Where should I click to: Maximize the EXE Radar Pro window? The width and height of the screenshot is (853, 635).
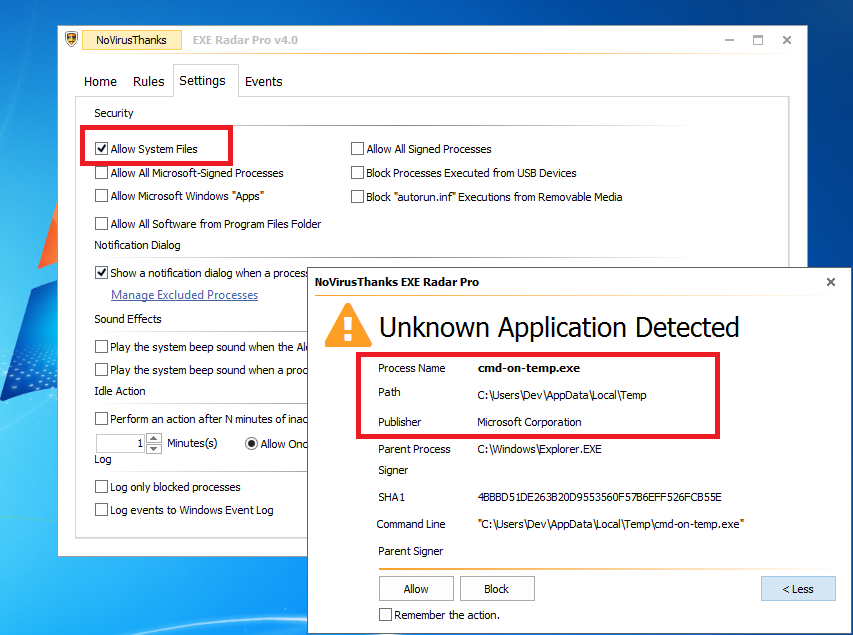tap(758, 40)
